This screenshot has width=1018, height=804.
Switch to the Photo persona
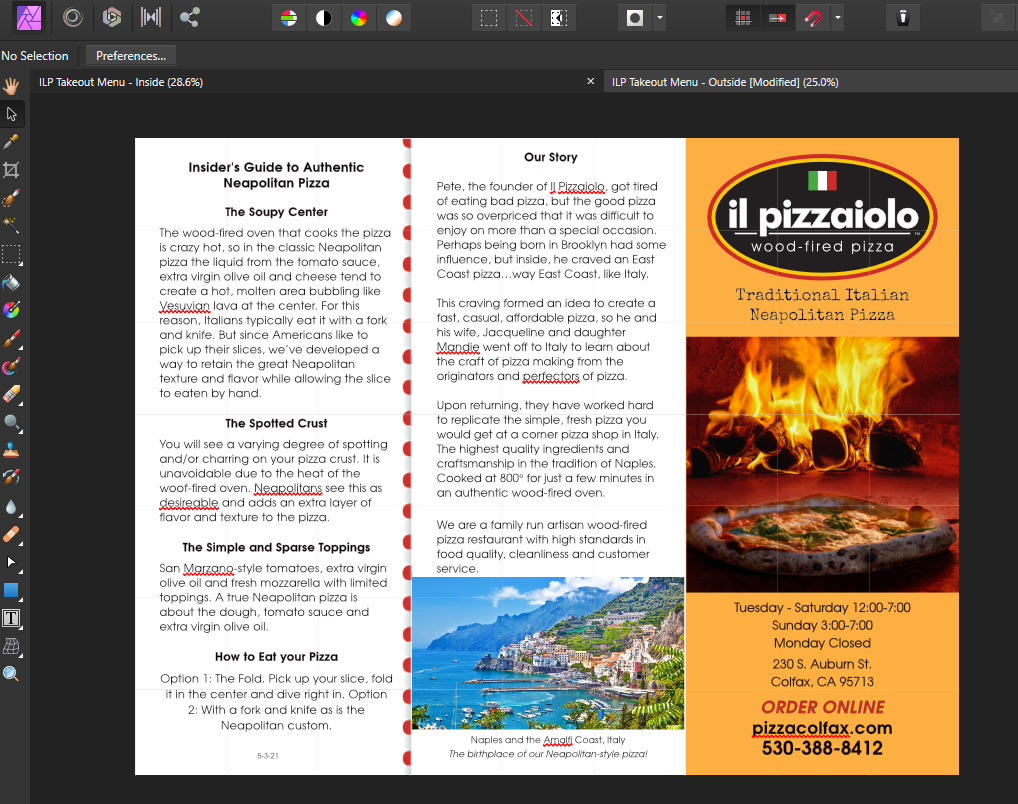click(x=29, y=18)
